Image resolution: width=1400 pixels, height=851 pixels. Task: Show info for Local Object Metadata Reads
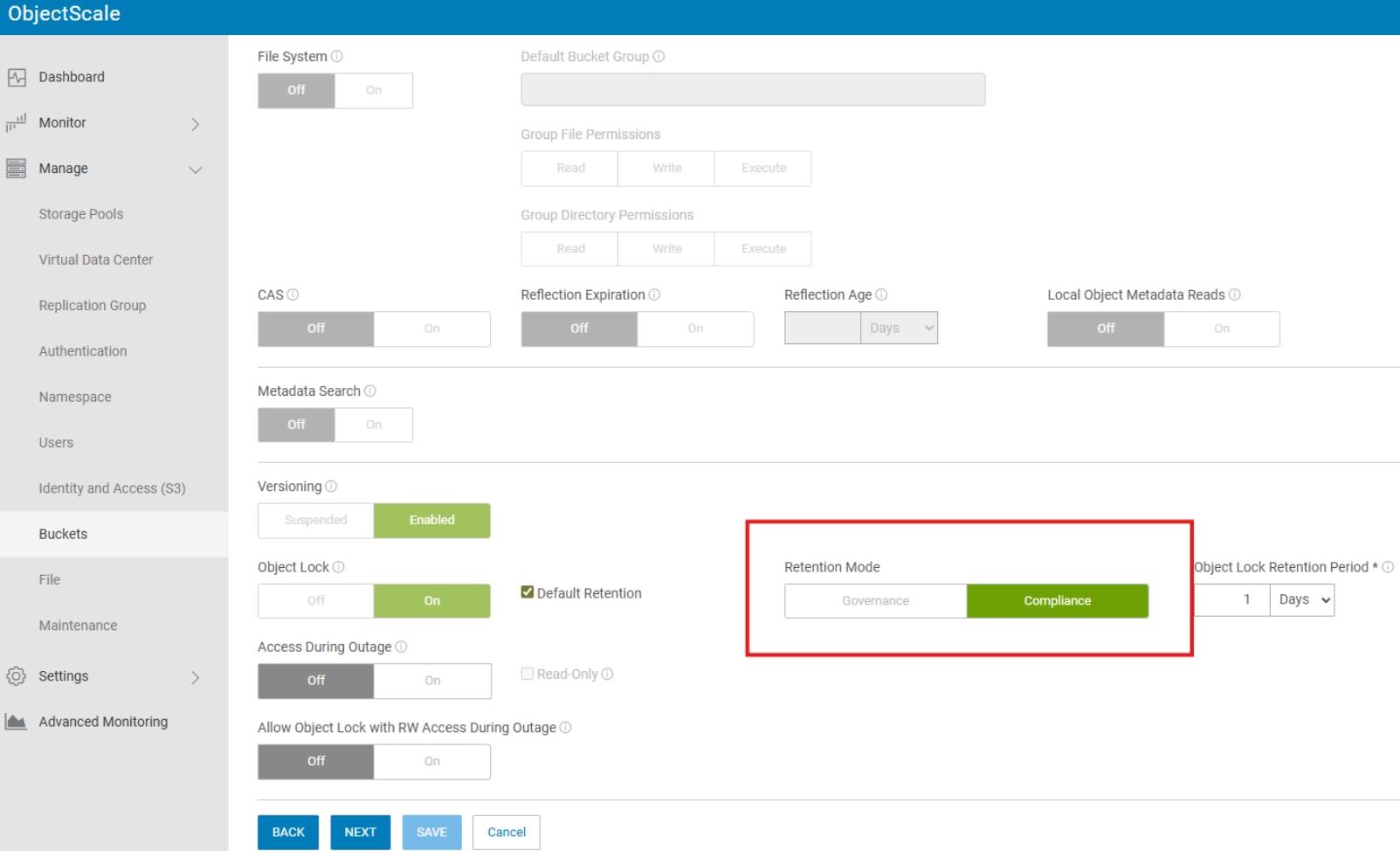(1235, 295)
